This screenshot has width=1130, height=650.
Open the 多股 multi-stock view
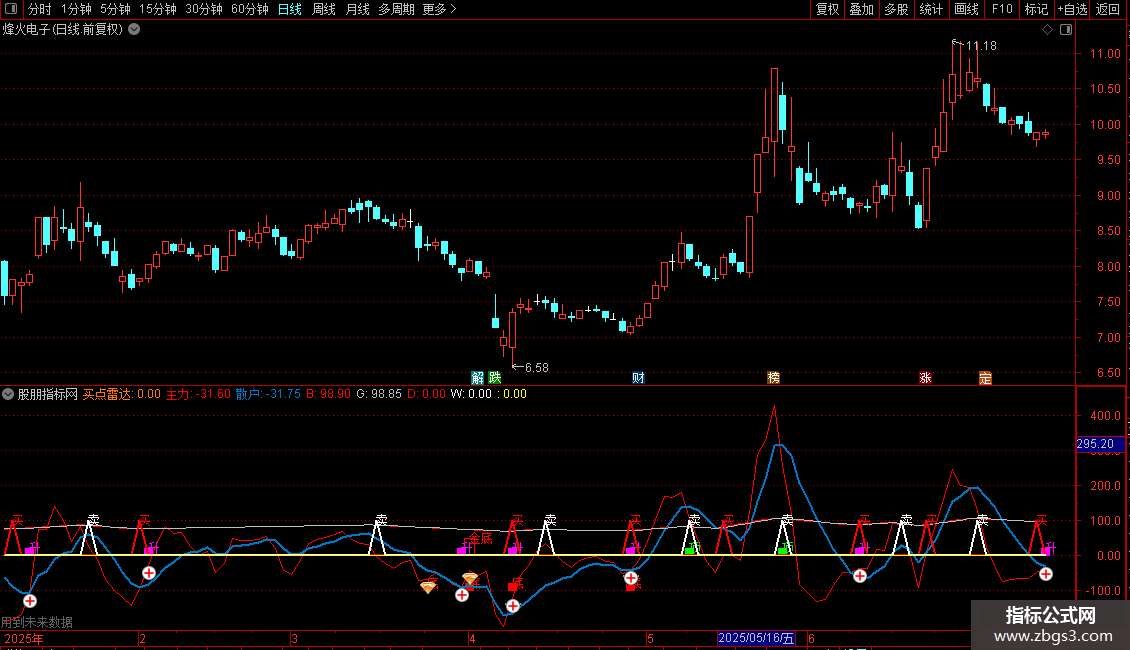click(896, 9)
